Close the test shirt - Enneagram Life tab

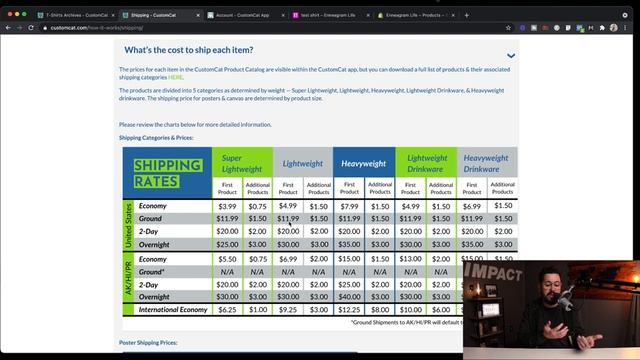click(x=368, y=15)
